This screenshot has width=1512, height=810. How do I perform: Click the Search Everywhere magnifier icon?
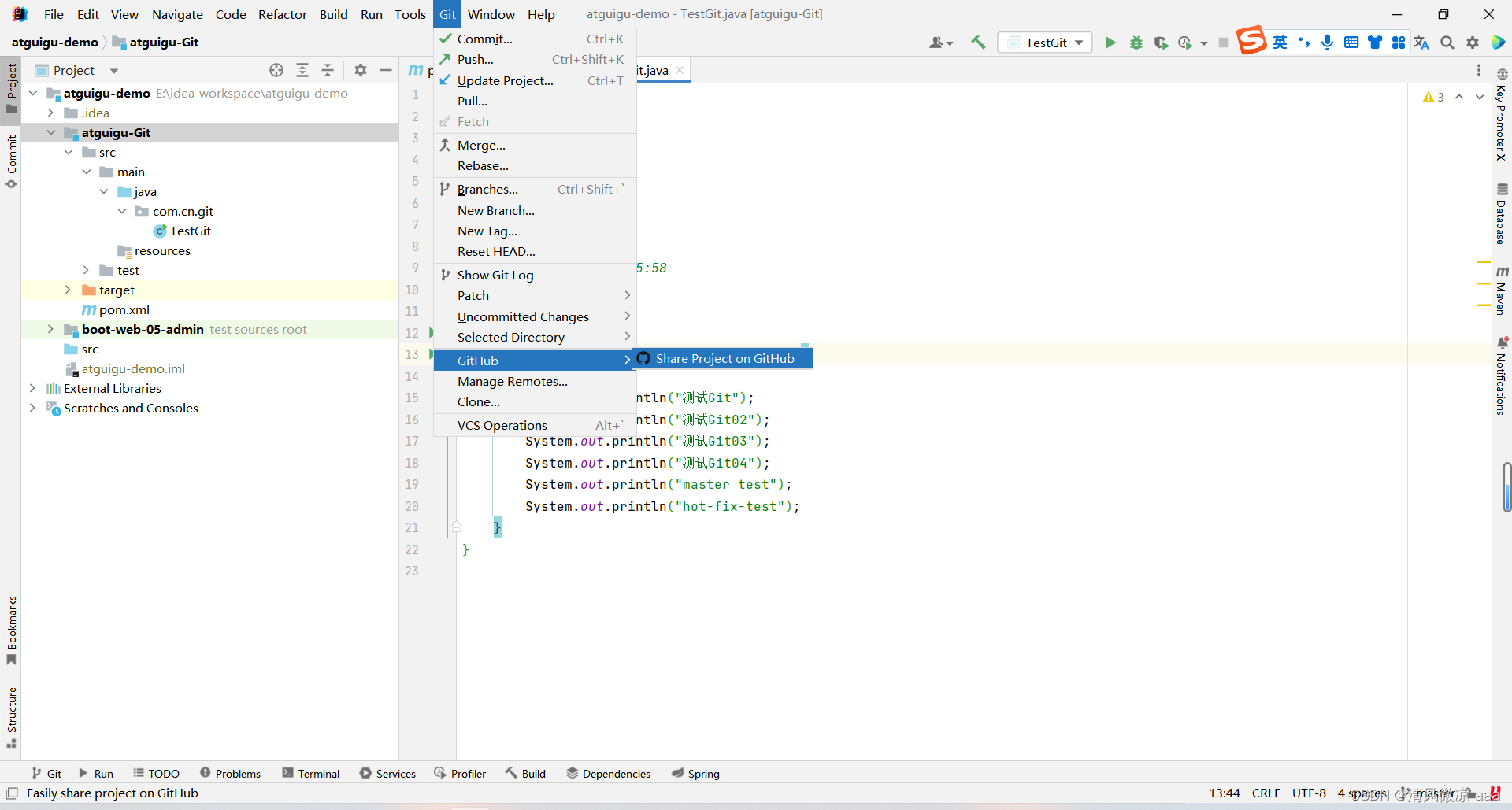pyautogui.click(x=1447, y=43)
